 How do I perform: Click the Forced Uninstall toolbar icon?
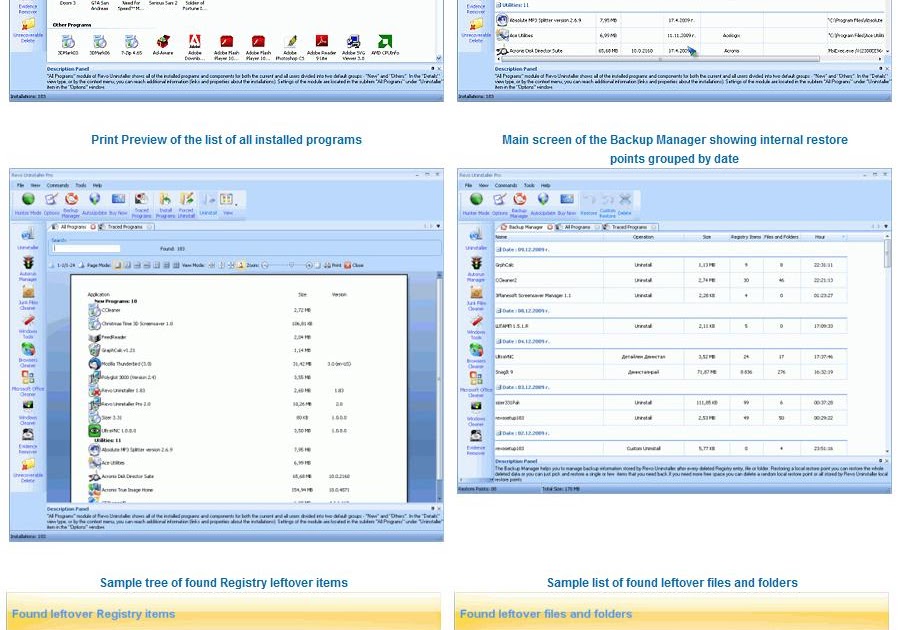tap(187, 205)
